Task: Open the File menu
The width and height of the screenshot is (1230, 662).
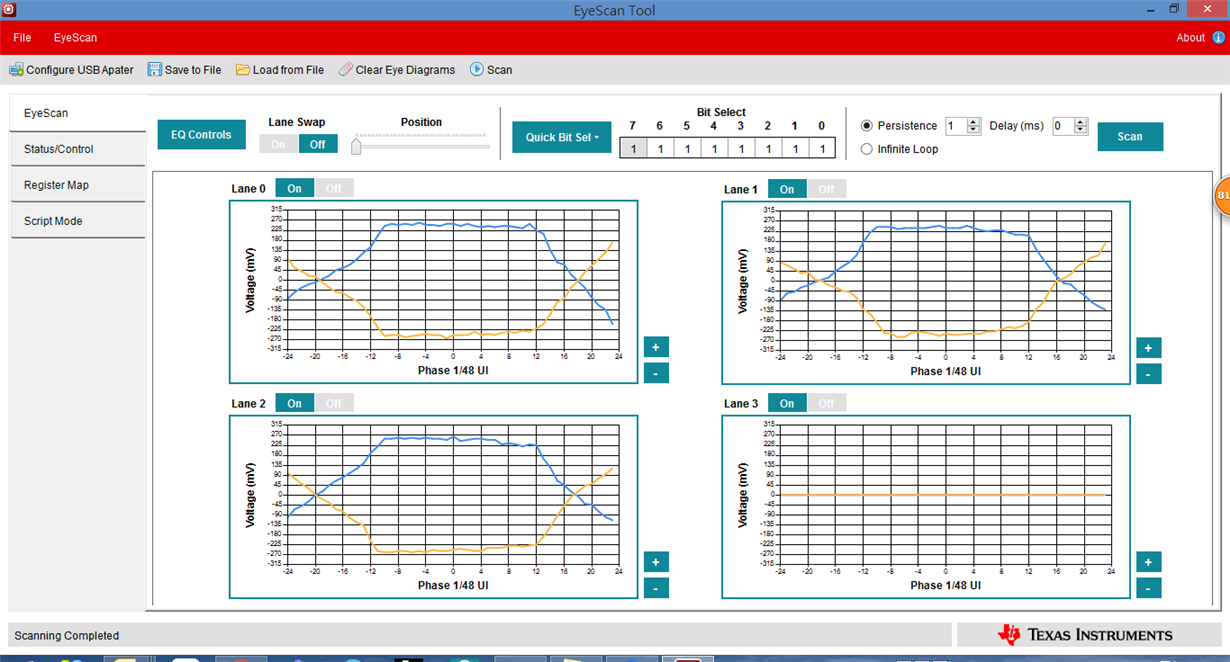Action: coord(22,38)
